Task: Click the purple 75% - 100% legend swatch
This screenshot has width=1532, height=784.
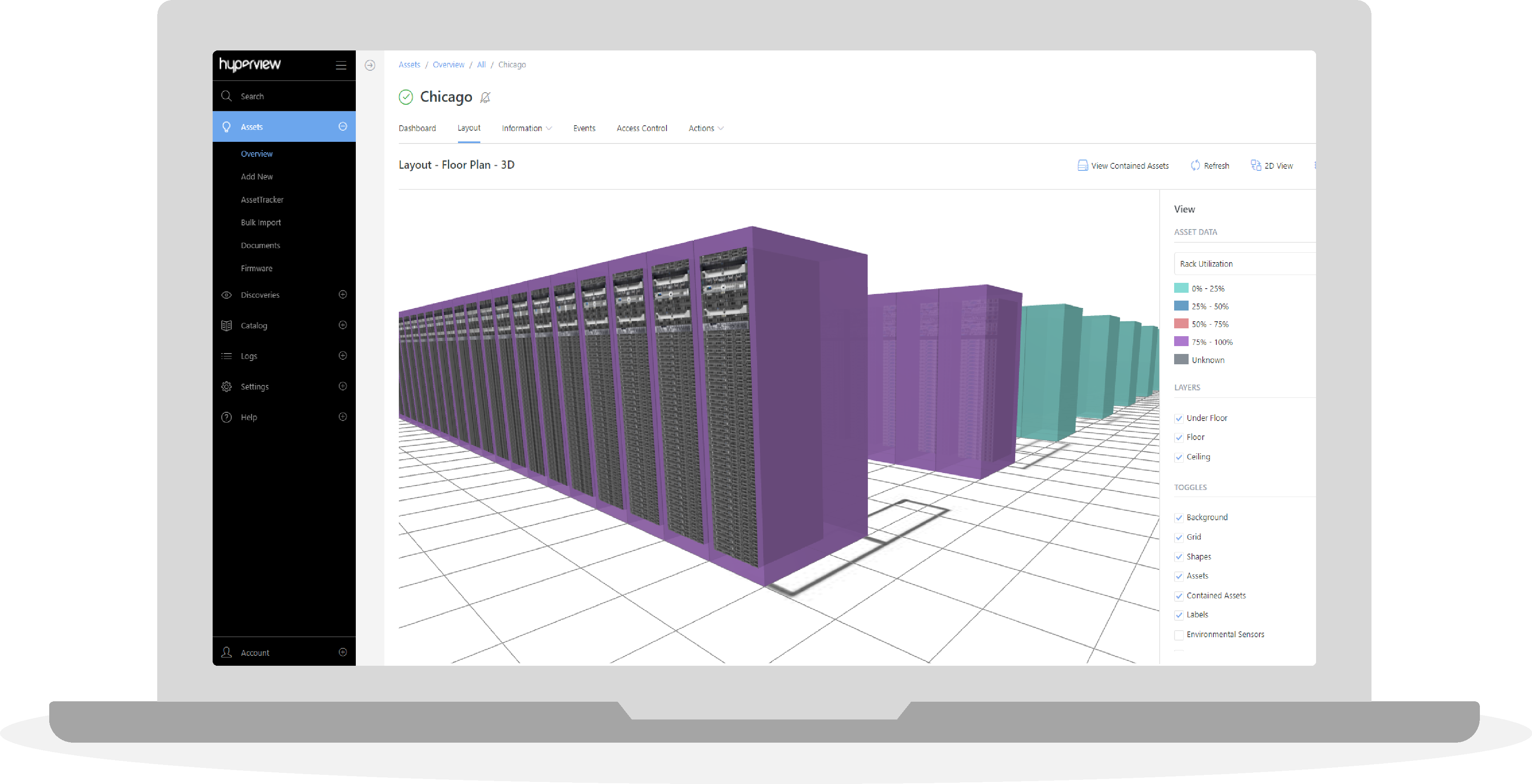Action: click(x=1181, y=342)
